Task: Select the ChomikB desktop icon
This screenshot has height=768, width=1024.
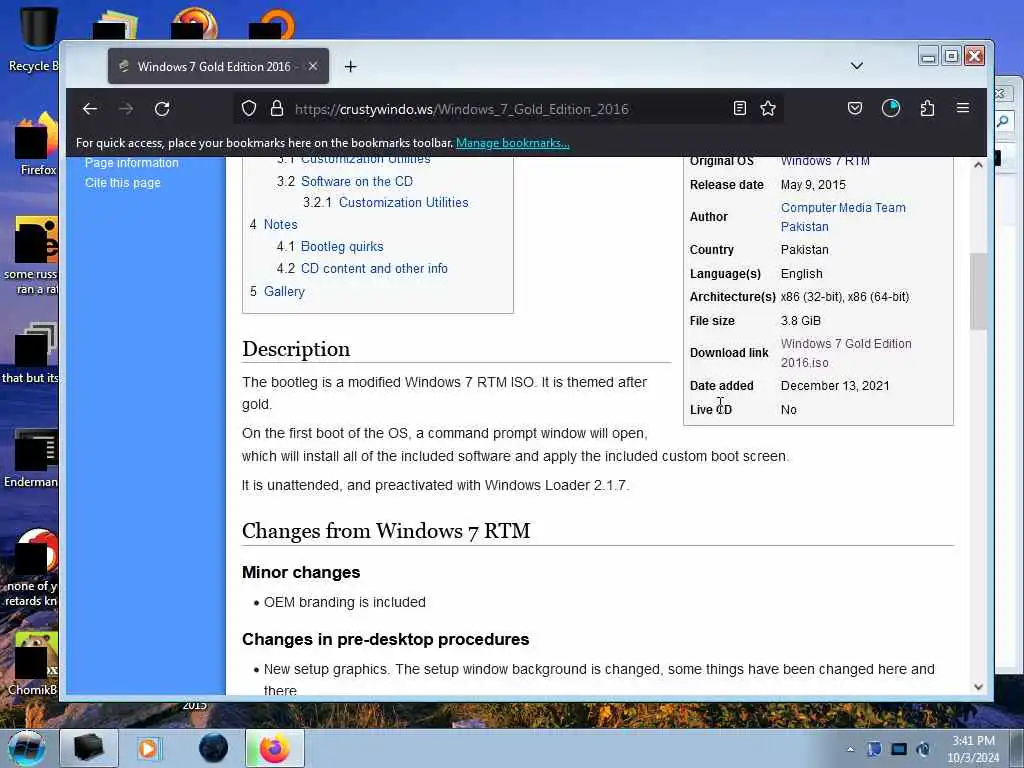Action: [x=34, y=664]
